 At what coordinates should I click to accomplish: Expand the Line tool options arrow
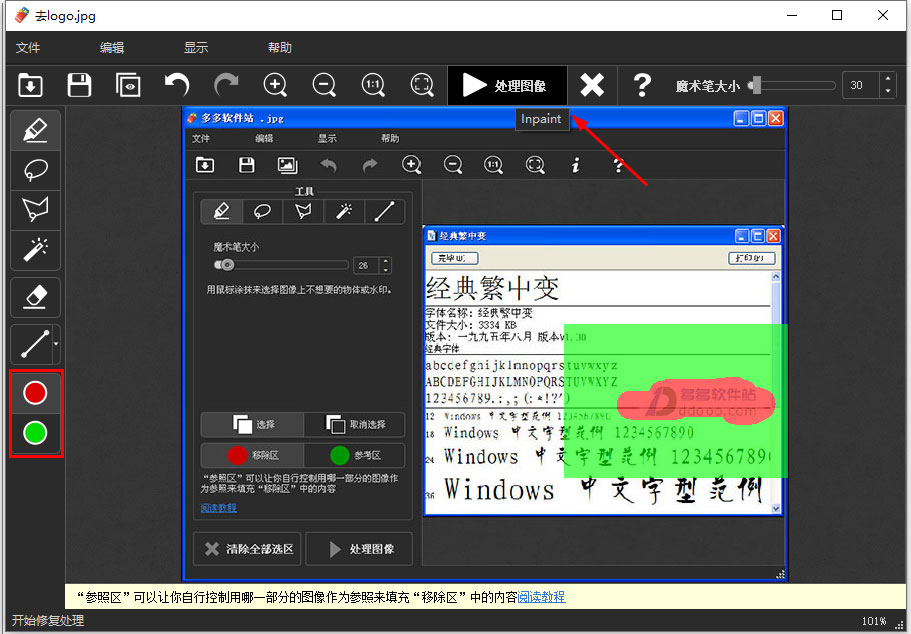click(56, 344)
